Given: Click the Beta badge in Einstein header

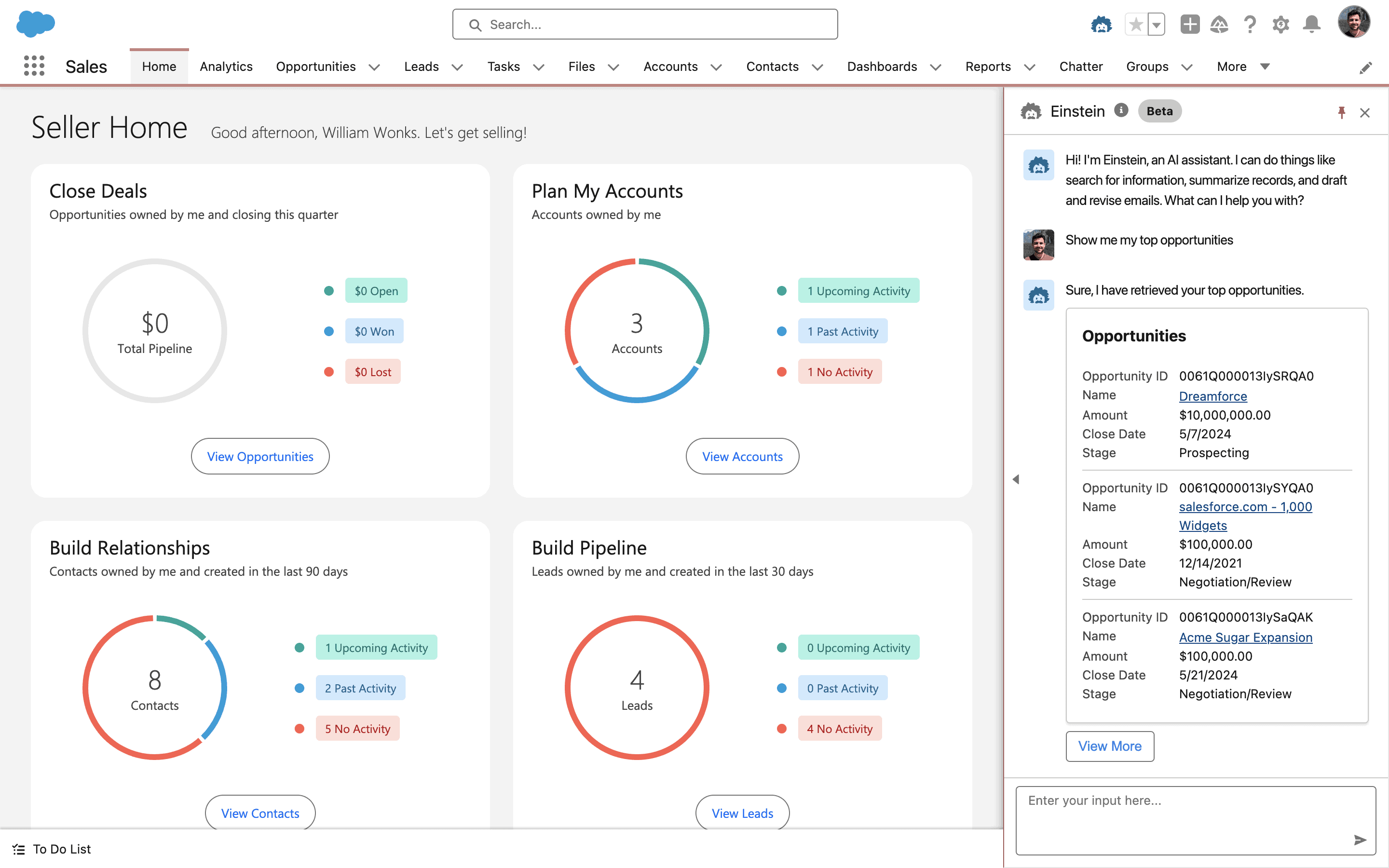Looking at the screenshot, I should pyautogui.click(x=1159, y=111).
